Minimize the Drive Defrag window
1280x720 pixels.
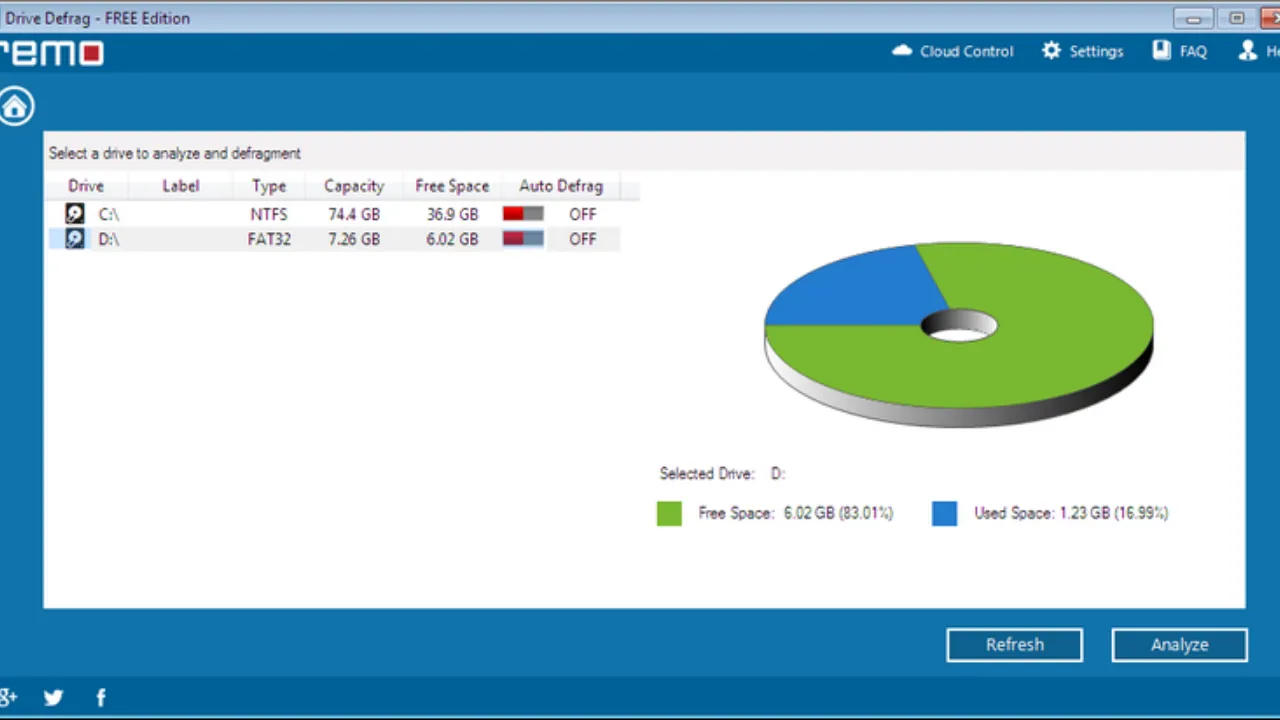click(x=1191, y=18)
